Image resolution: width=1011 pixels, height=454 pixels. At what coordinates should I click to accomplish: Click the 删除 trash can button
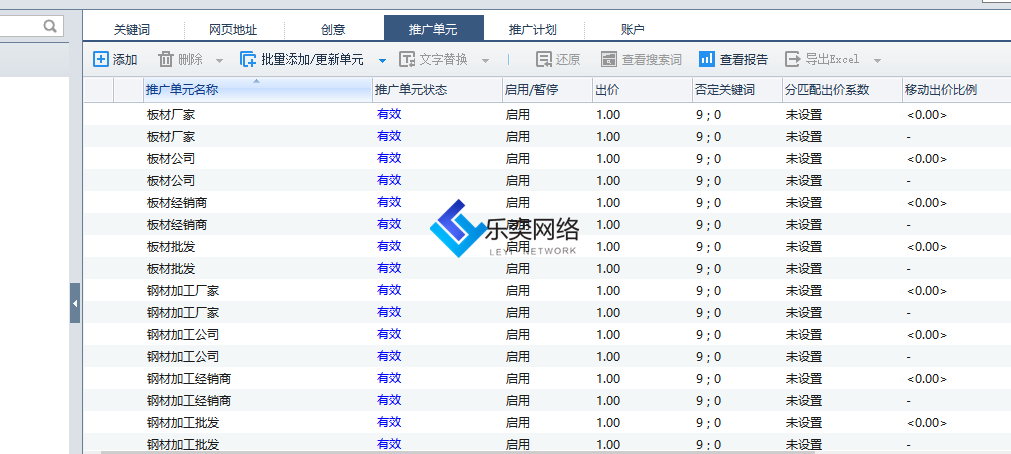(181, 59)
